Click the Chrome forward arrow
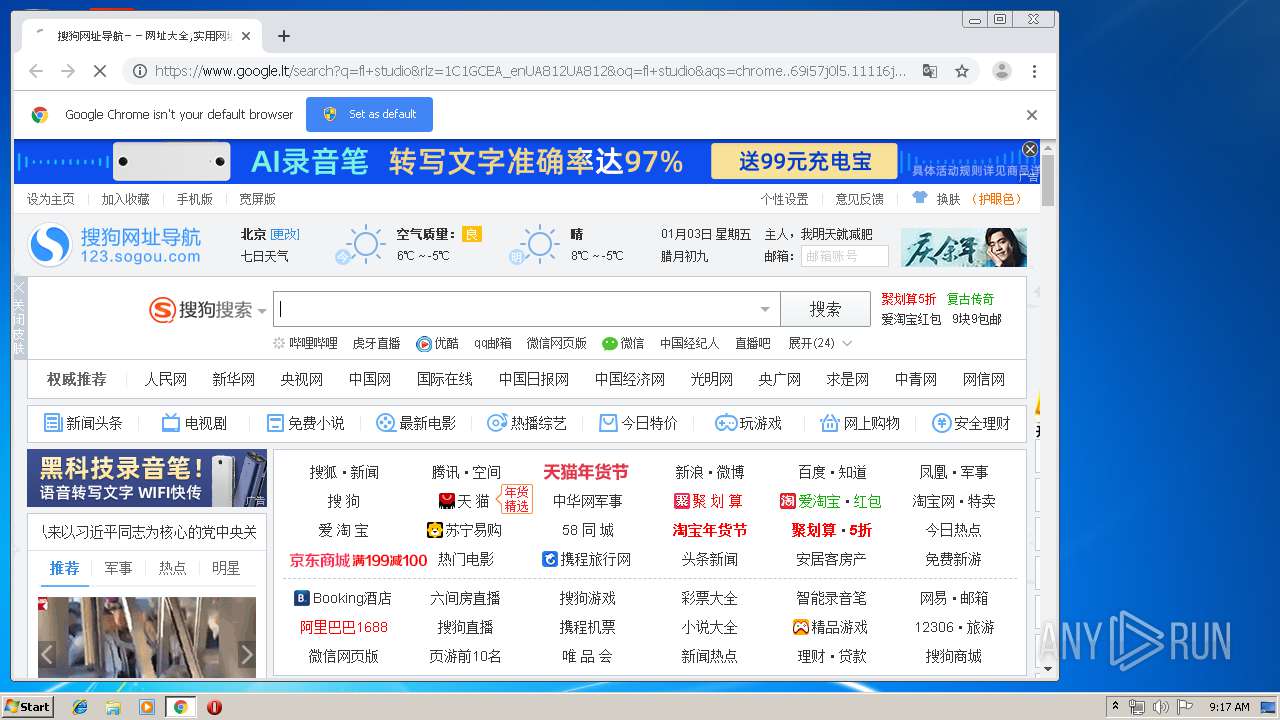The height and width of the screenshot is (720, 1280). pyautogui.click(x=68, y=71)
